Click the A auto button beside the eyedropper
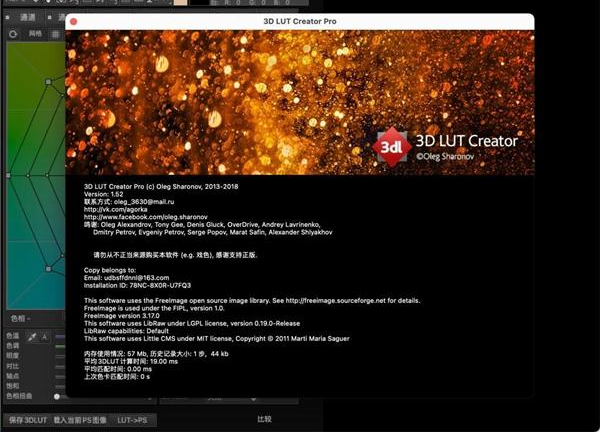 (45, 337)
